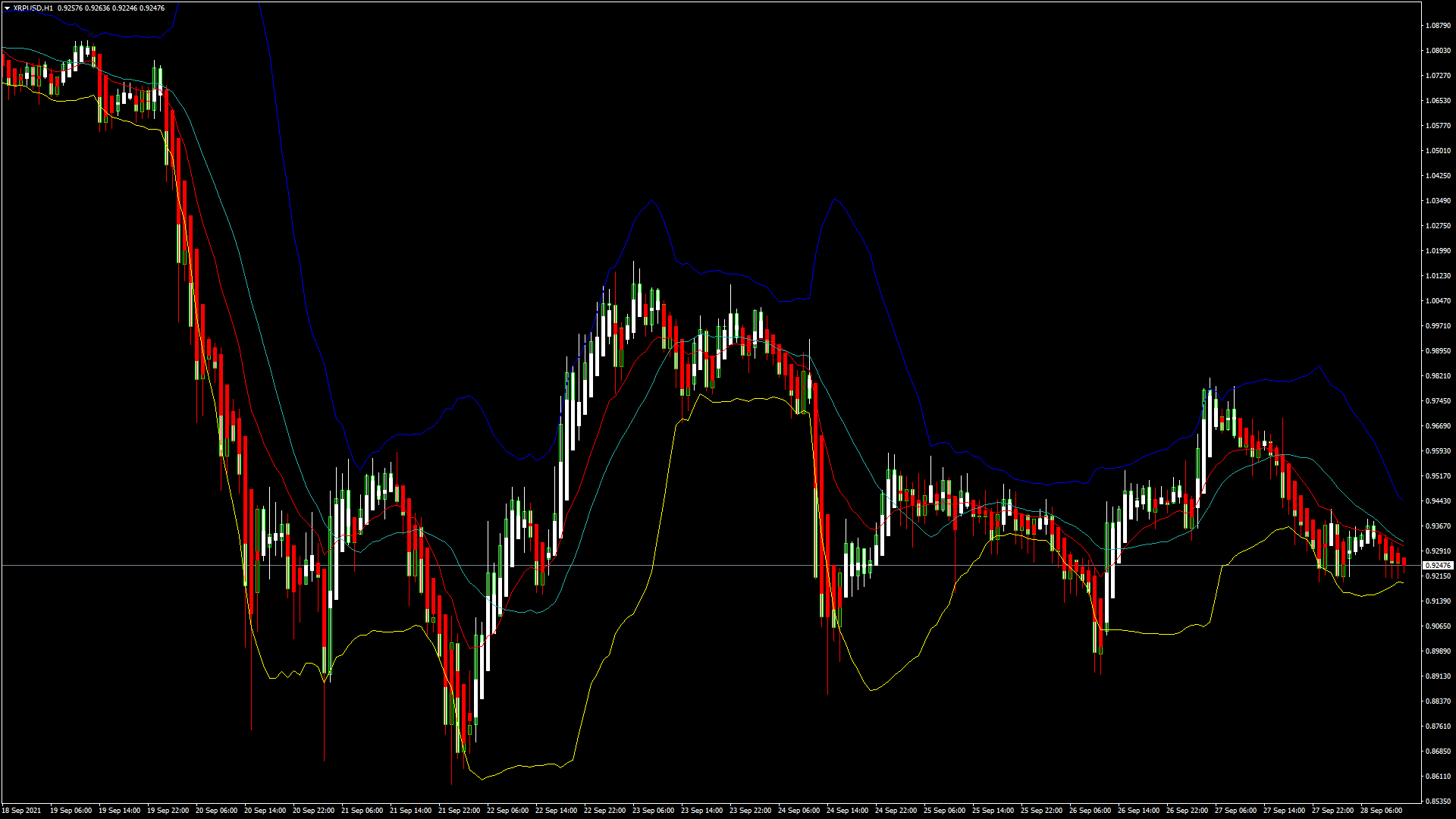Screen dimensions: 1456x819
Task: Select the 23 Sep 06:00 time label
Action: coord(653,811)
